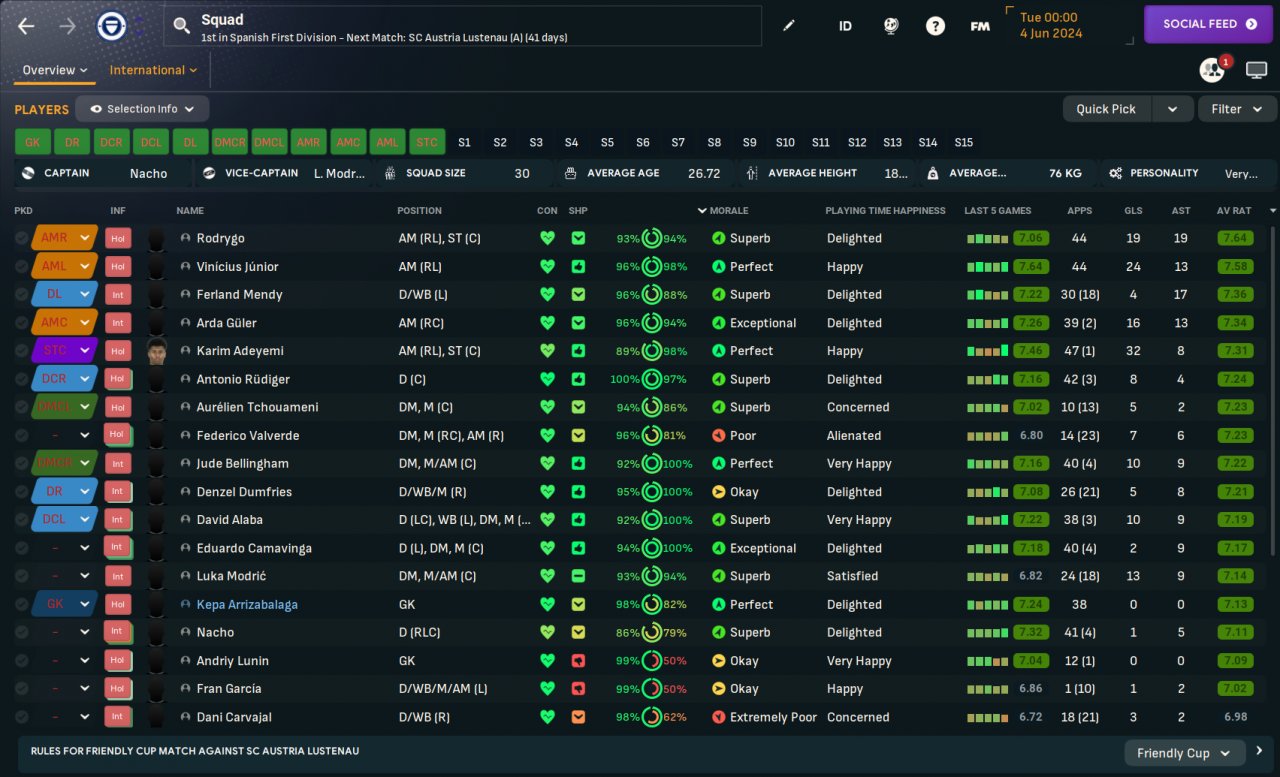1280x777 pixels.
Task: Click Dani Carvajal's Extremely Poor morale icon
Action: 718,717
